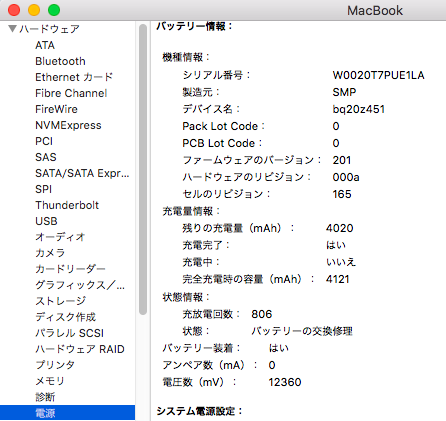Click the 充電量情報 subheading
Screen dimensions: 446x421
pos(191,211)
